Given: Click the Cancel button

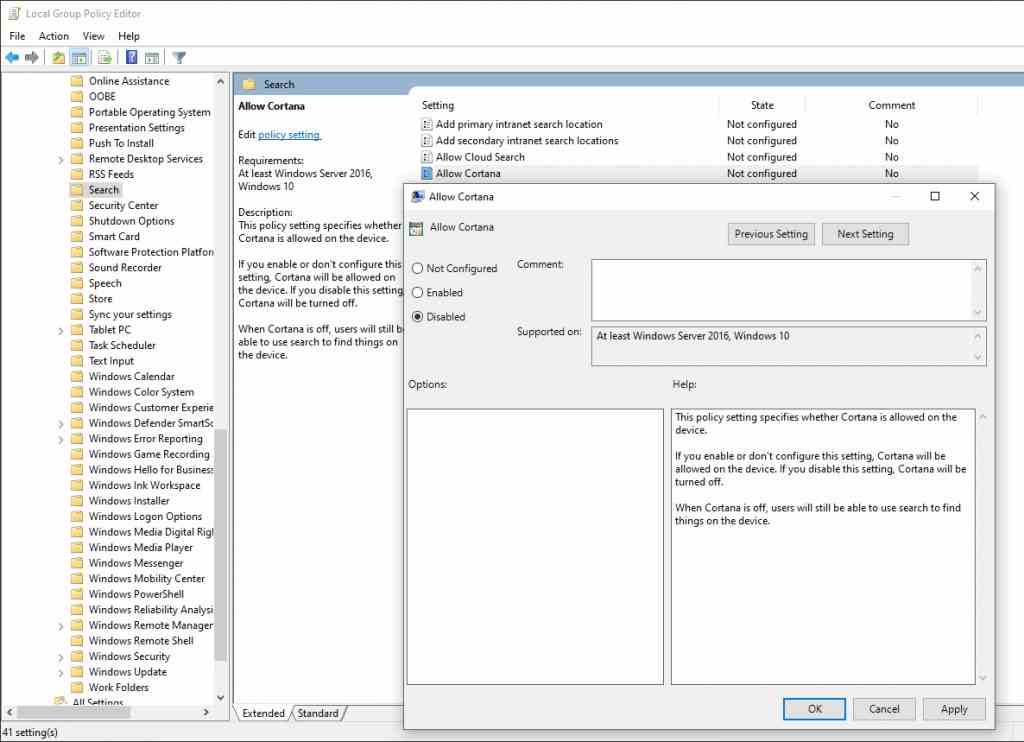Looking at the screenshot, I should pos(884,709).
